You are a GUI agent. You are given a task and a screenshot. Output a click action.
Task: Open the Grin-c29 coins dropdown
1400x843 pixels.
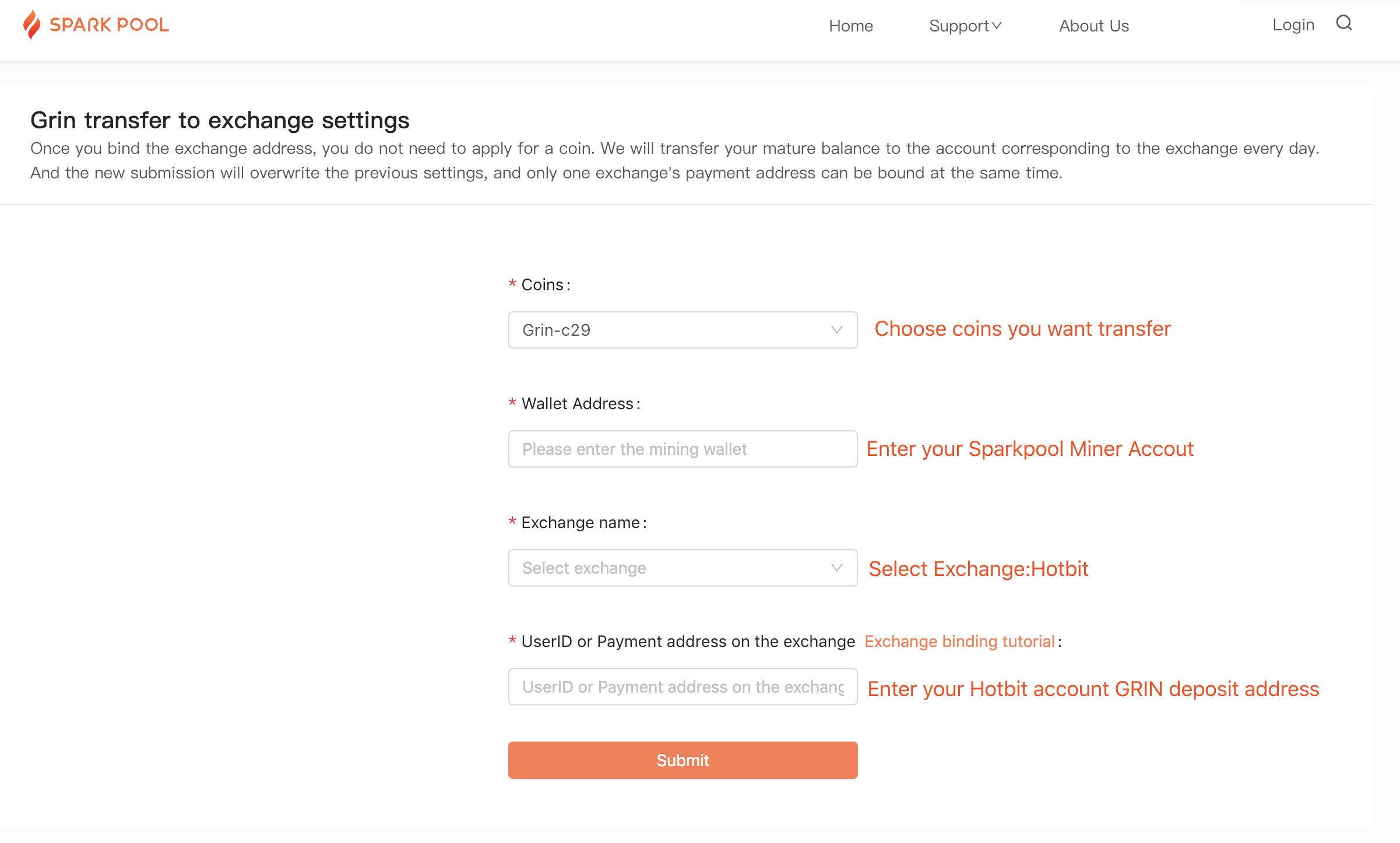[670, 330]
